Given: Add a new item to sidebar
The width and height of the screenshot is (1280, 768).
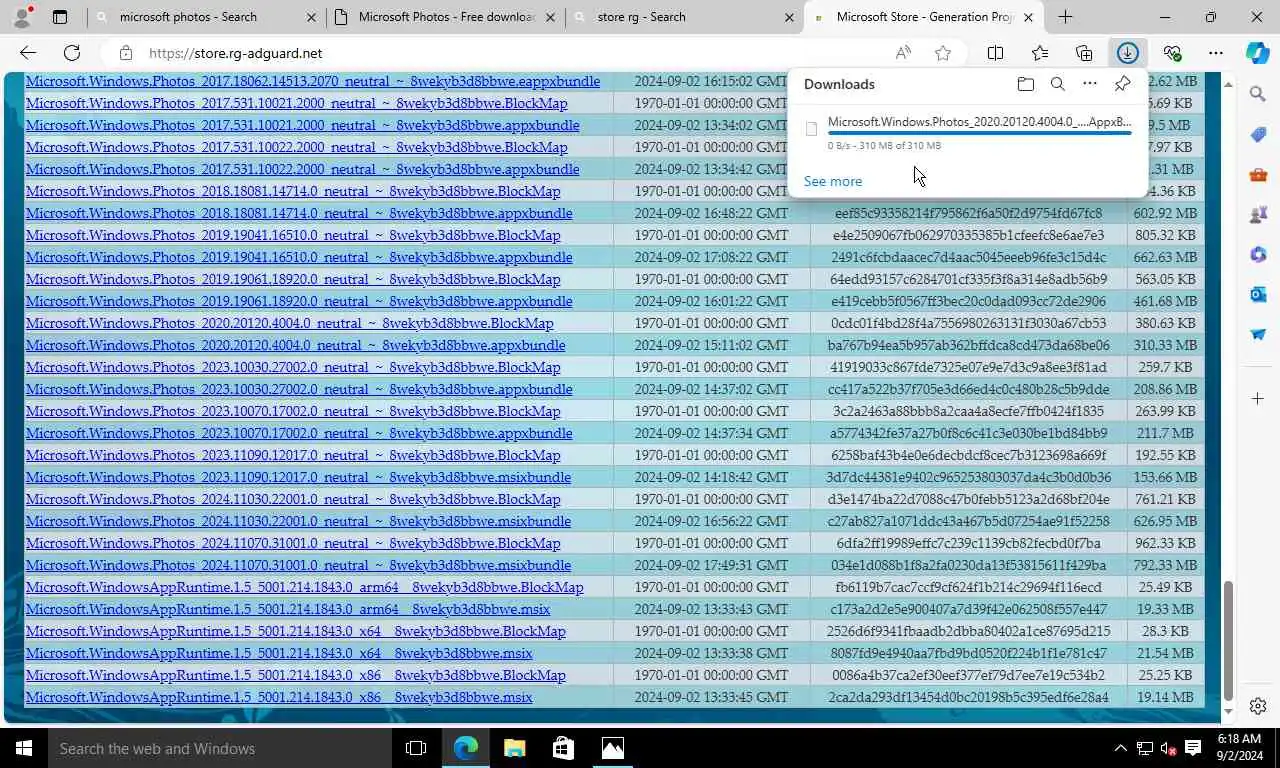Looking at the screenshot, I should tap(1258, 399).
